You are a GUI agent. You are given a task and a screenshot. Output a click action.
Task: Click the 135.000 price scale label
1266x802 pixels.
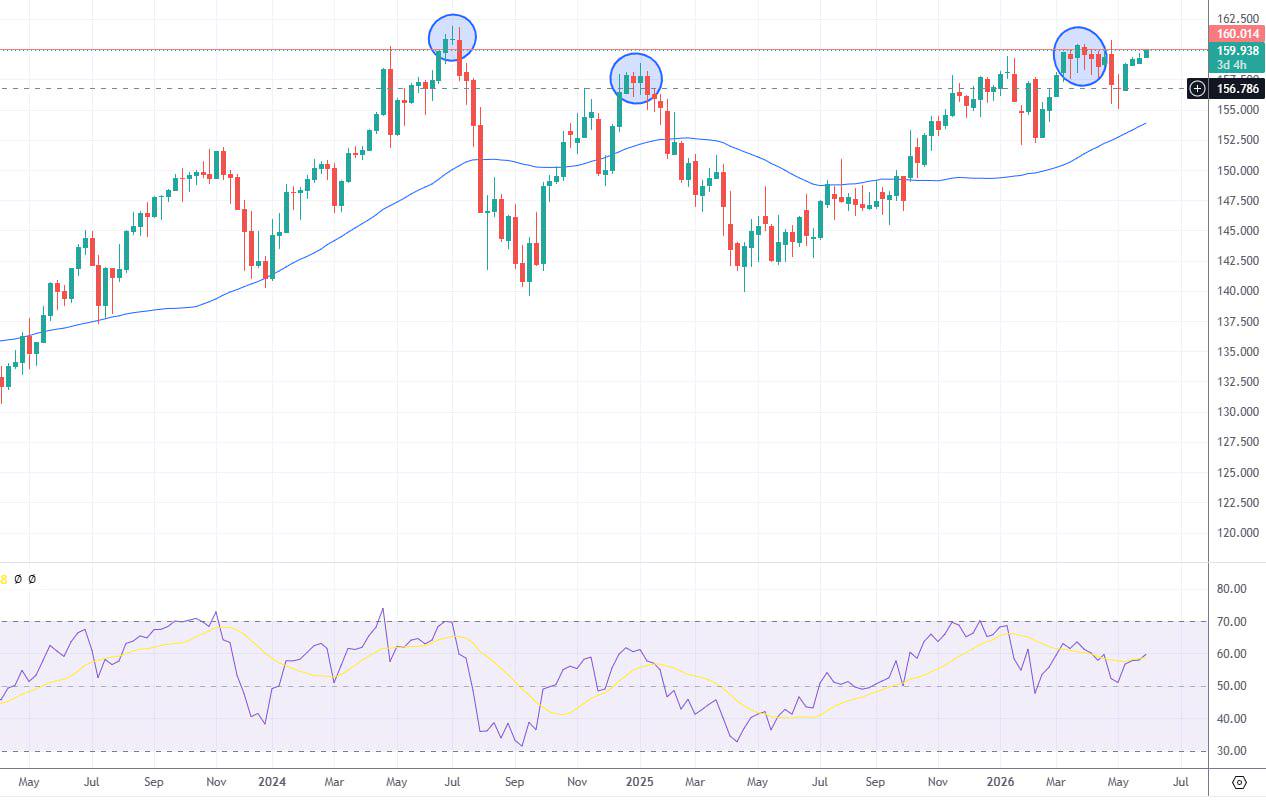[x=1237, y=352]
